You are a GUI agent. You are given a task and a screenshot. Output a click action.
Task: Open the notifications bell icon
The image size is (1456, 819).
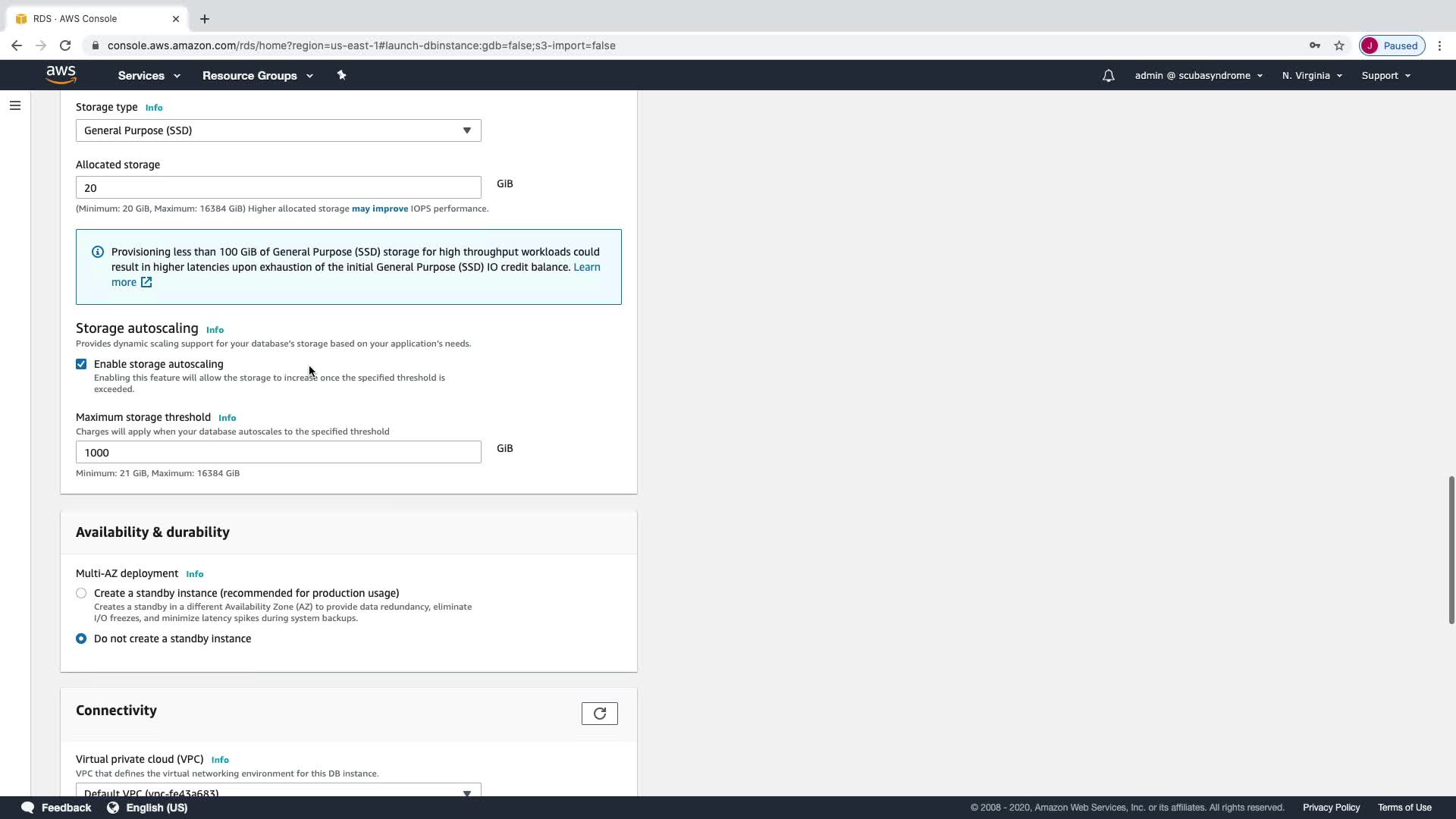pos(1108,76)
